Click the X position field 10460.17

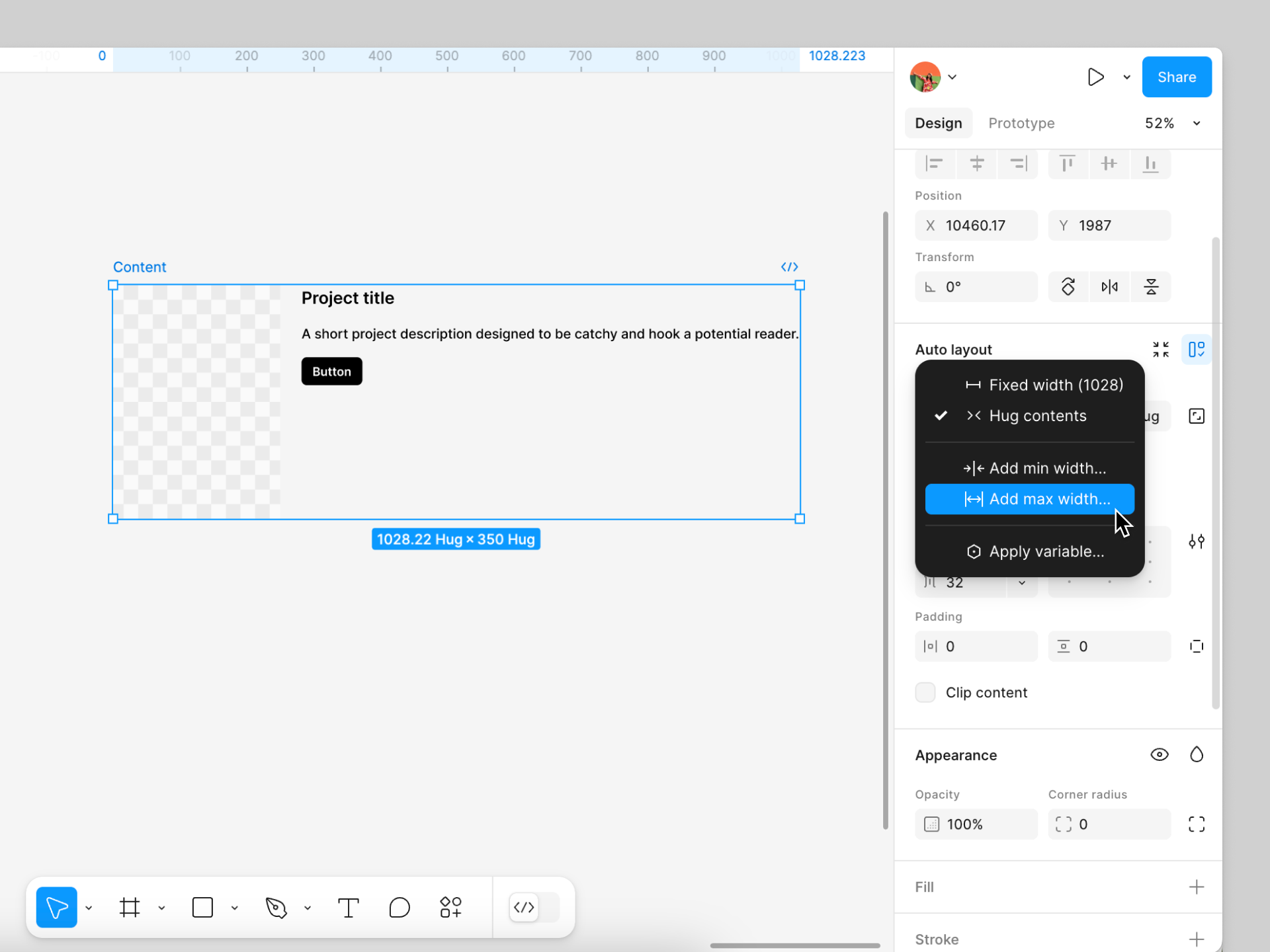point(976,225)
